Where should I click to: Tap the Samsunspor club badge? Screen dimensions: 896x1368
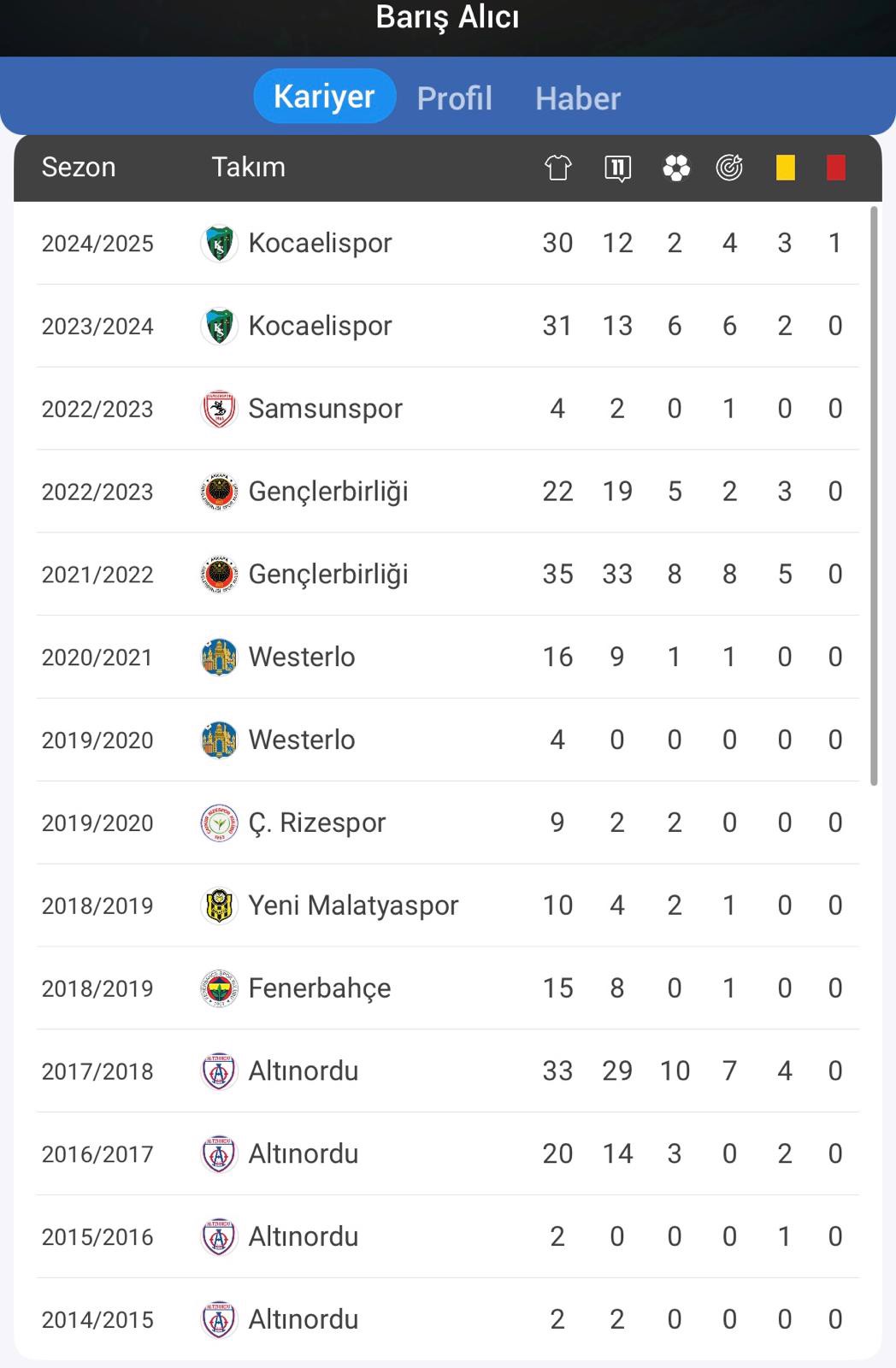click(218, 409)
